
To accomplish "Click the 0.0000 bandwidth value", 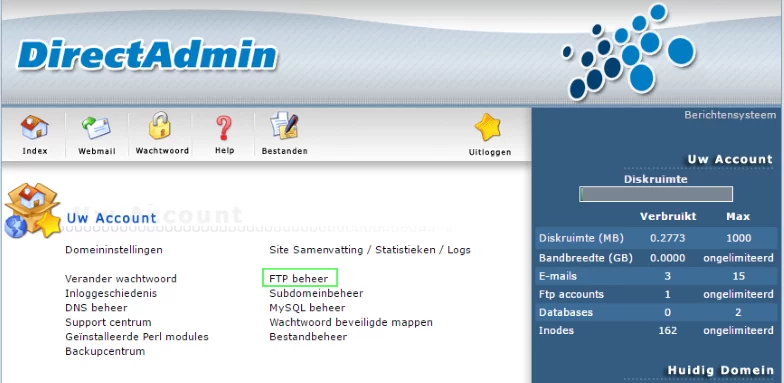I will coord(668,258).
